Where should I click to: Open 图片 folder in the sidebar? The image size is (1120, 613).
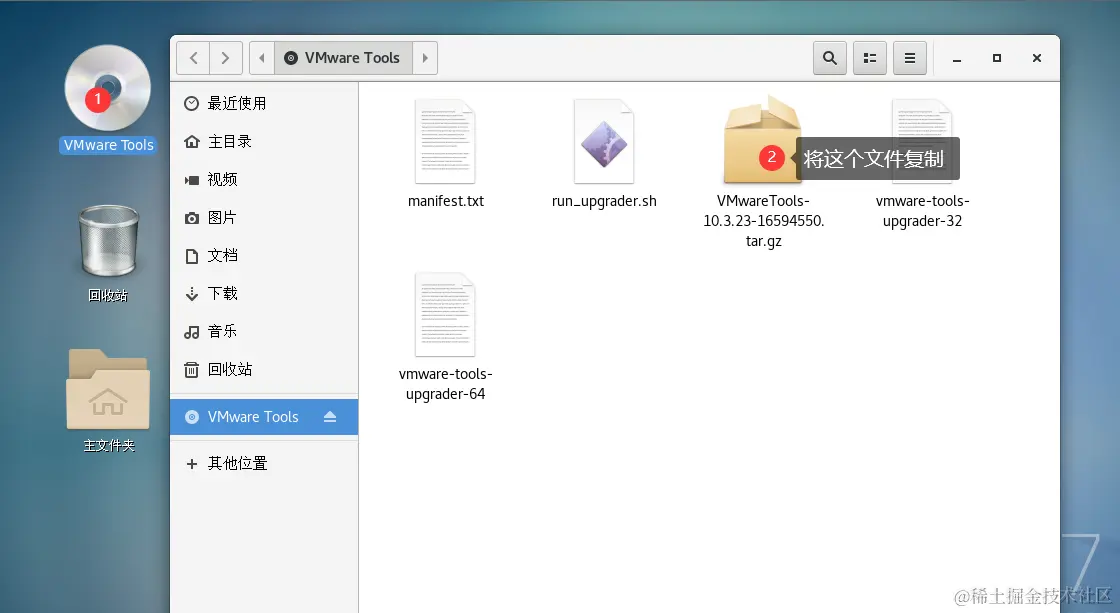coord(264,217)
